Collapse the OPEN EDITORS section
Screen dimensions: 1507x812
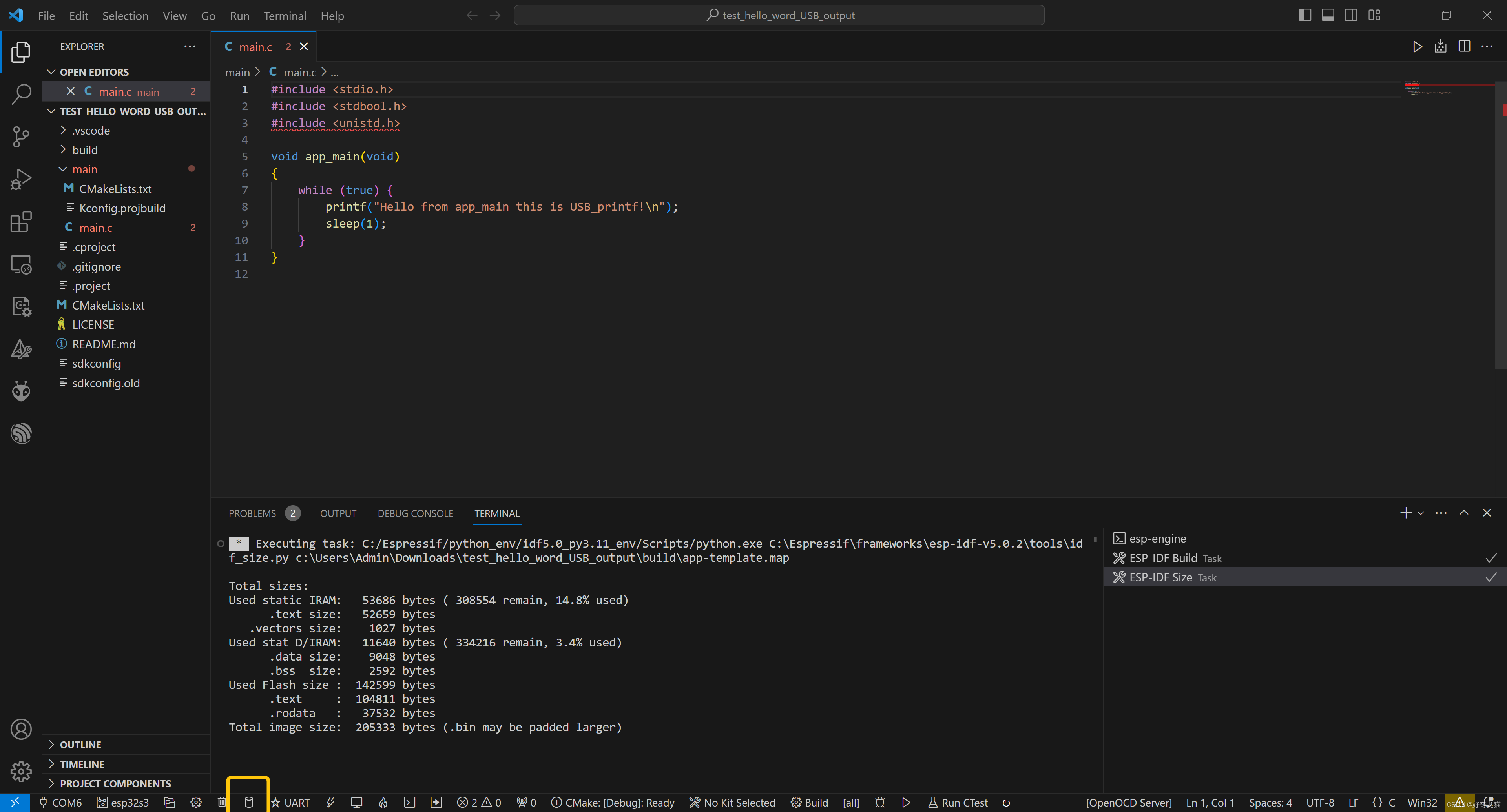coord(126,72)
